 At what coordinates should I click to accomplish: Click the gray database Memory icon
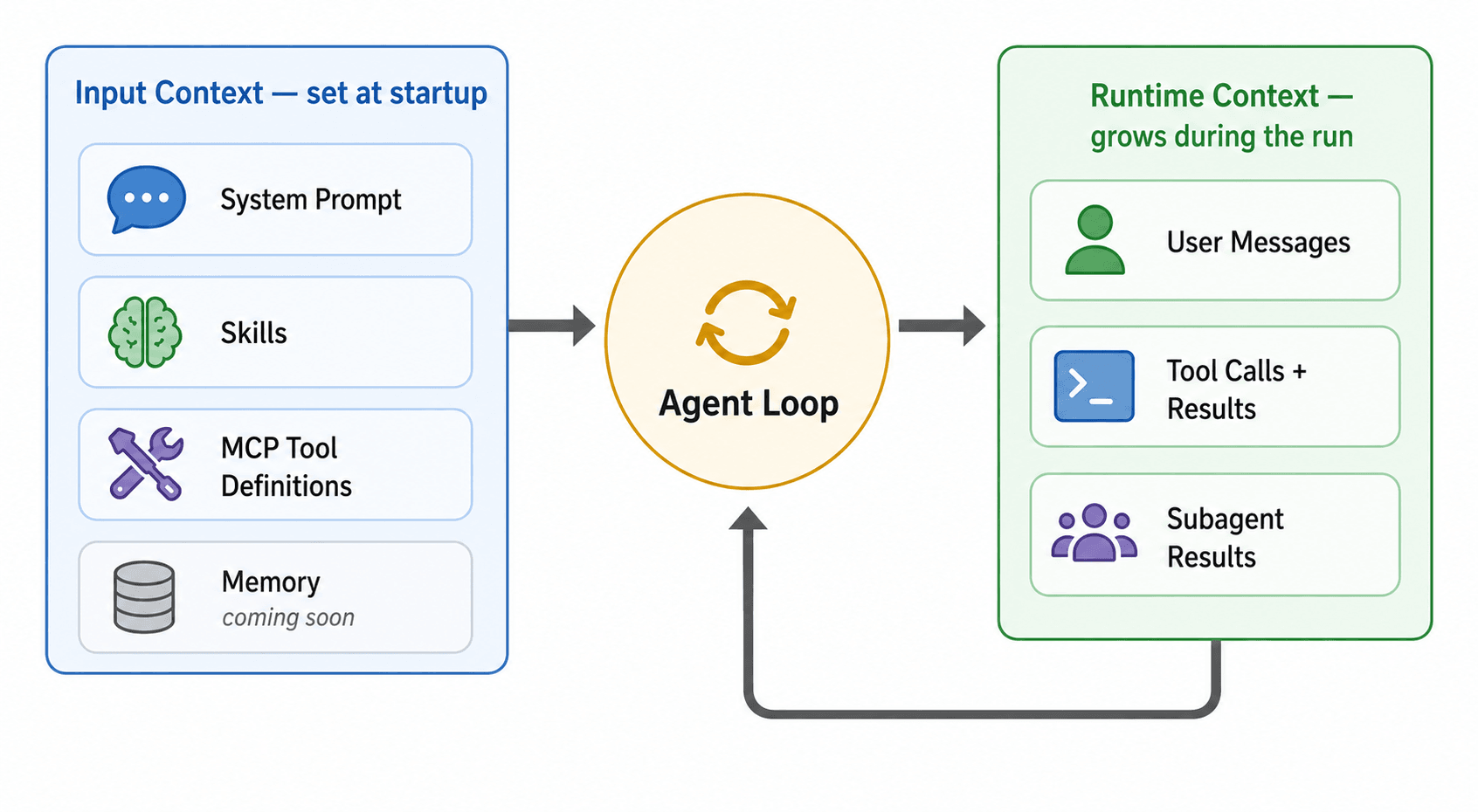tap(144, 597)
